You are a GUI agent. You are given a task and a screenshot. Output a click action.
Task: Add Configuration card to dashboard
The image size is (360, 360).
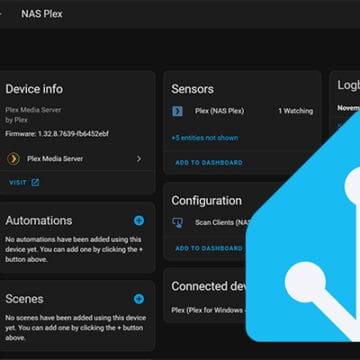click(x=209, y=248)
